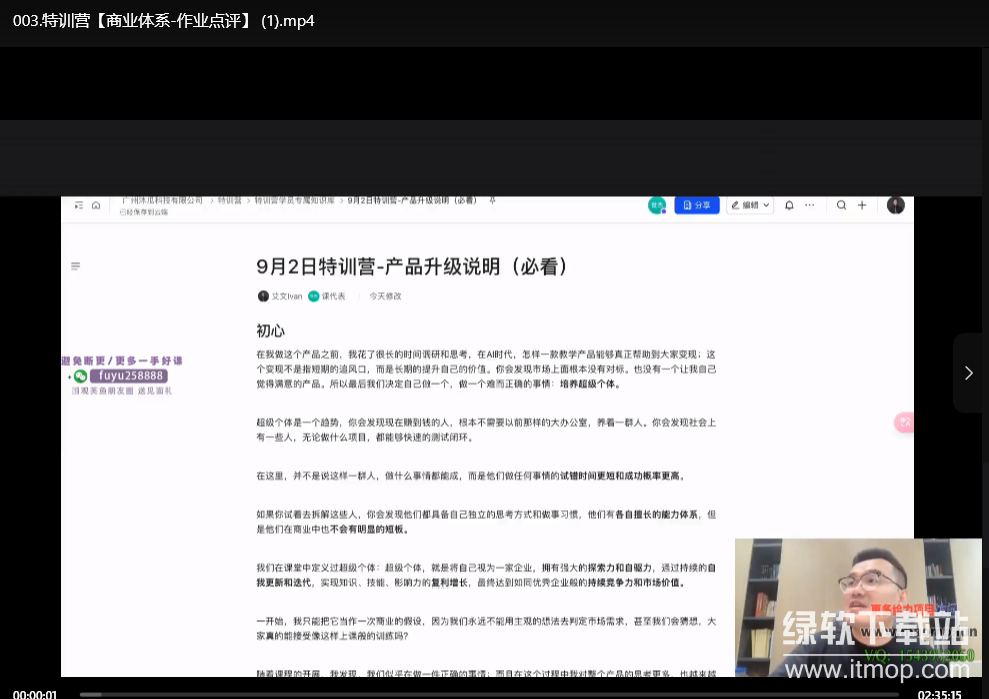Click the 今天修改 modified label

coord(385,297)
